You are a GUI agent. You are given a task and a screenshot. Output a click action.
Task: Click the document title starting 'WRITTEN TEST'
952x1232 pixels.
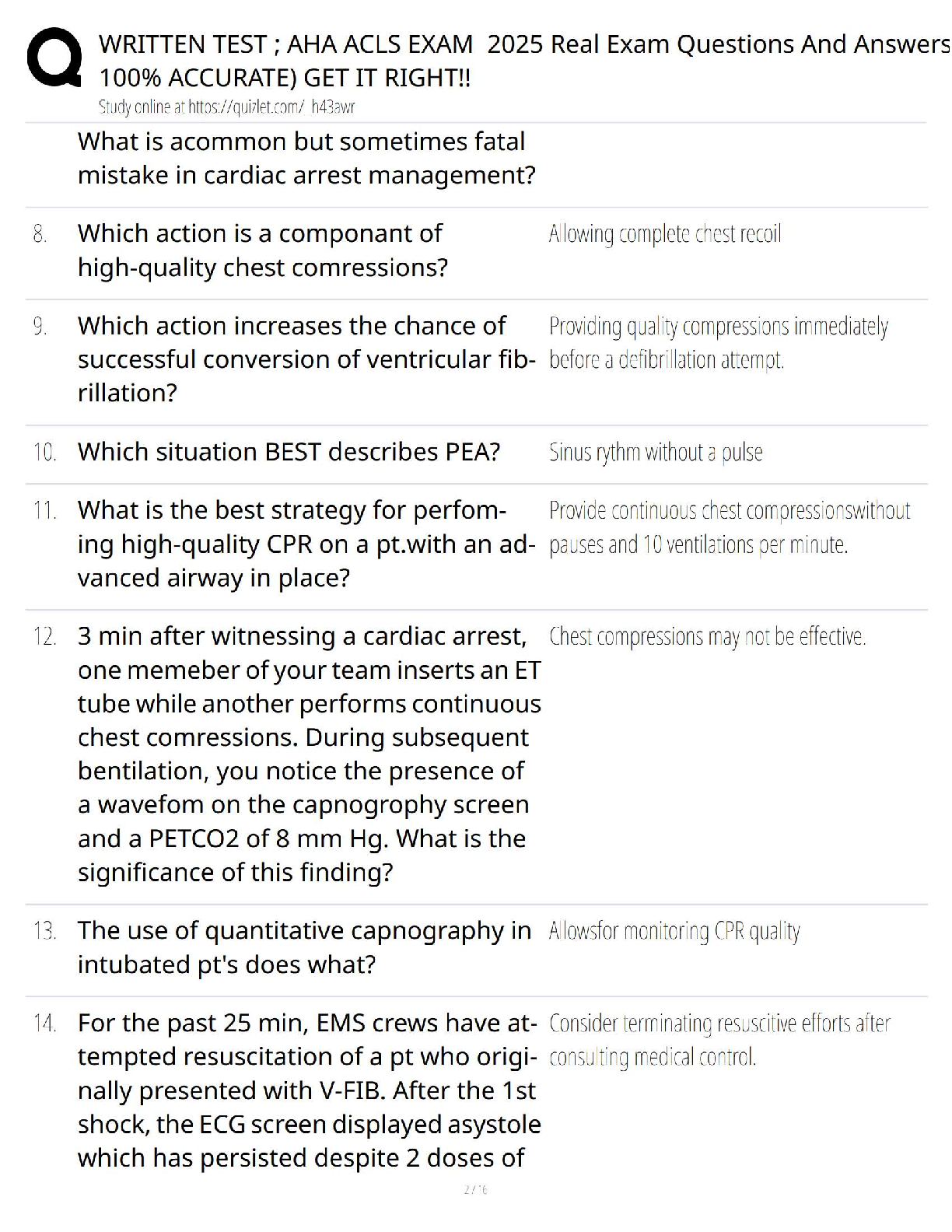pos(523,44)
